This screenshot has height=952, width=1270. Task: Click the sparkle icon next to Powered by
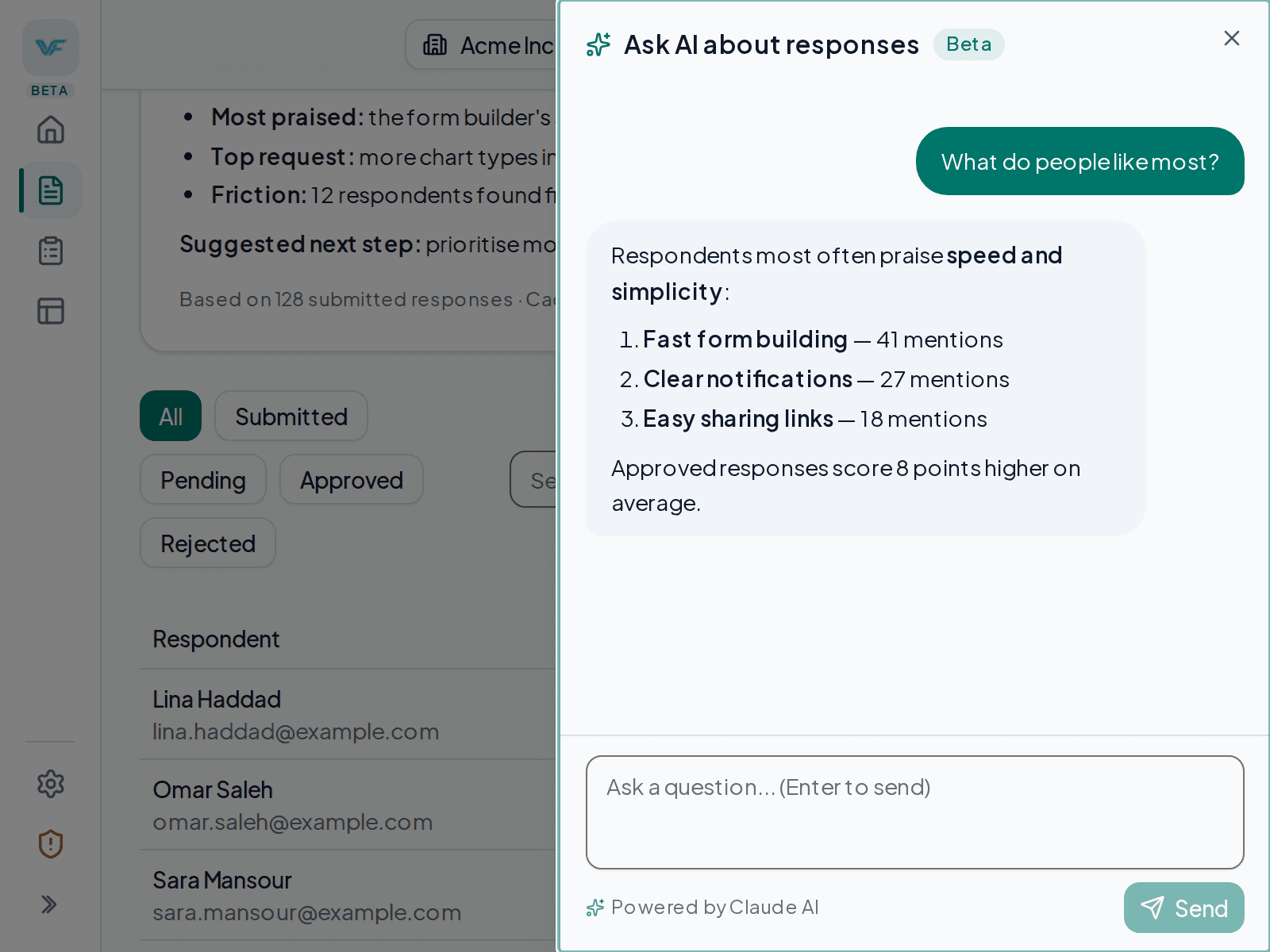[595, 908]
